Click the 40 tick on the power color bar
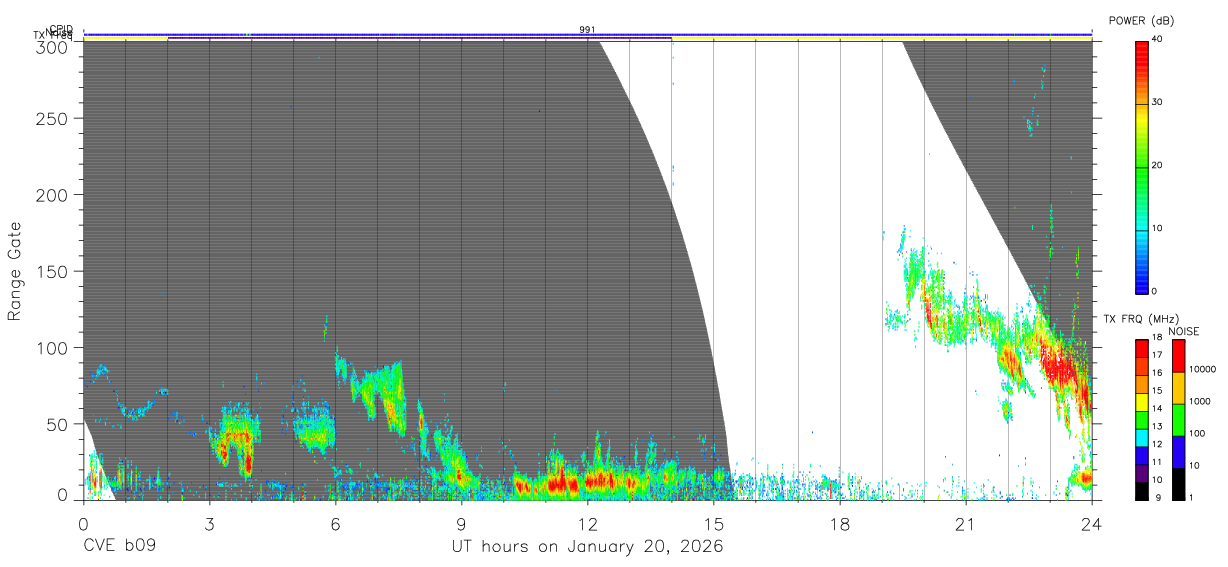This screenshot has width=1228, height=567. [x=1158, y=39]
